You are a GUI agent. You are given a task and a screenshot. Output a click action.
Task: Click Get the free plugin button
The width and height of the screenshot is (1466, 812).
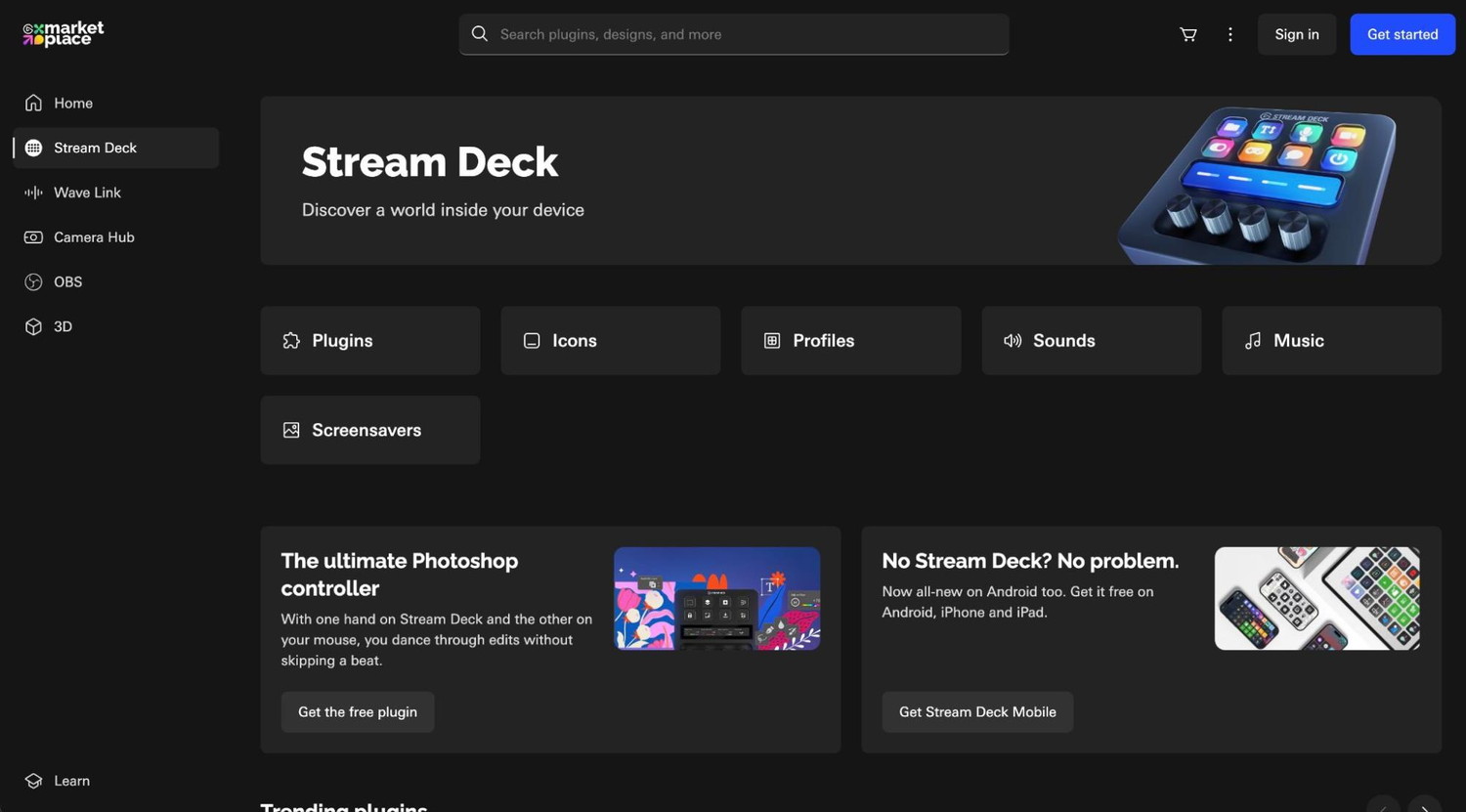pos(358,712)
